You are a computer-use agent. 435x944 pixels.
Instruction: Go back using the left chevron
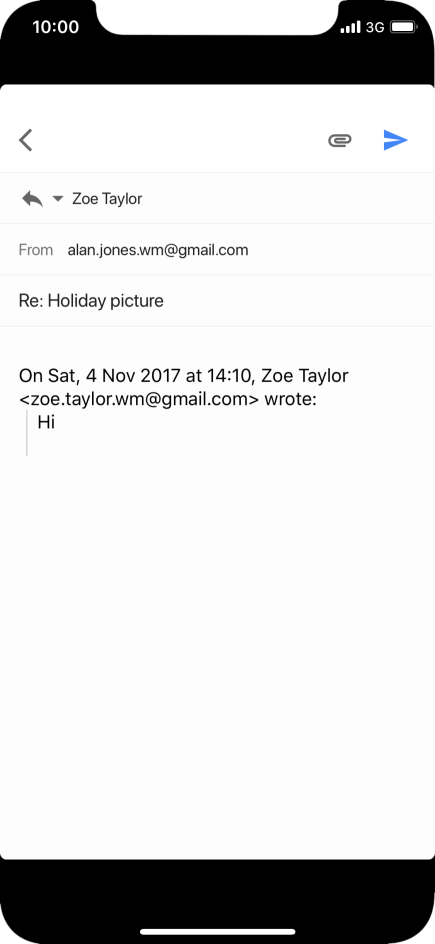tap(25, 140)
